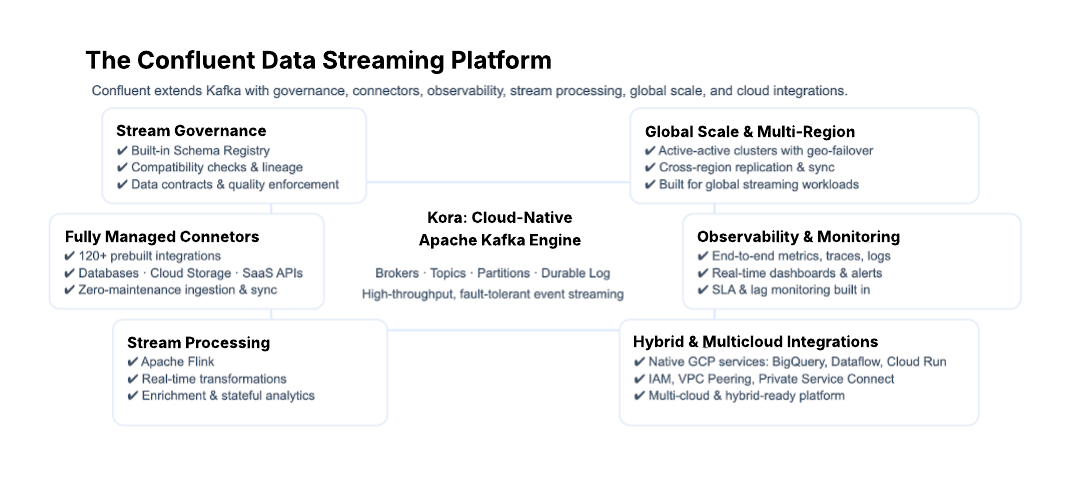Click 'Active-active clusters with geo-failover' line
Viewport: 1080px width, 480px height.
coord(766,150)
